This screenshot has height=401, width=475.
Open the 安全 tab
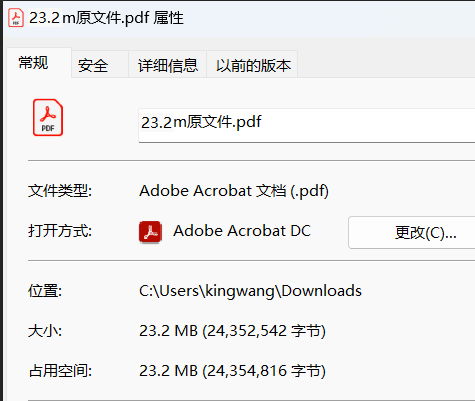click(93, 65)
